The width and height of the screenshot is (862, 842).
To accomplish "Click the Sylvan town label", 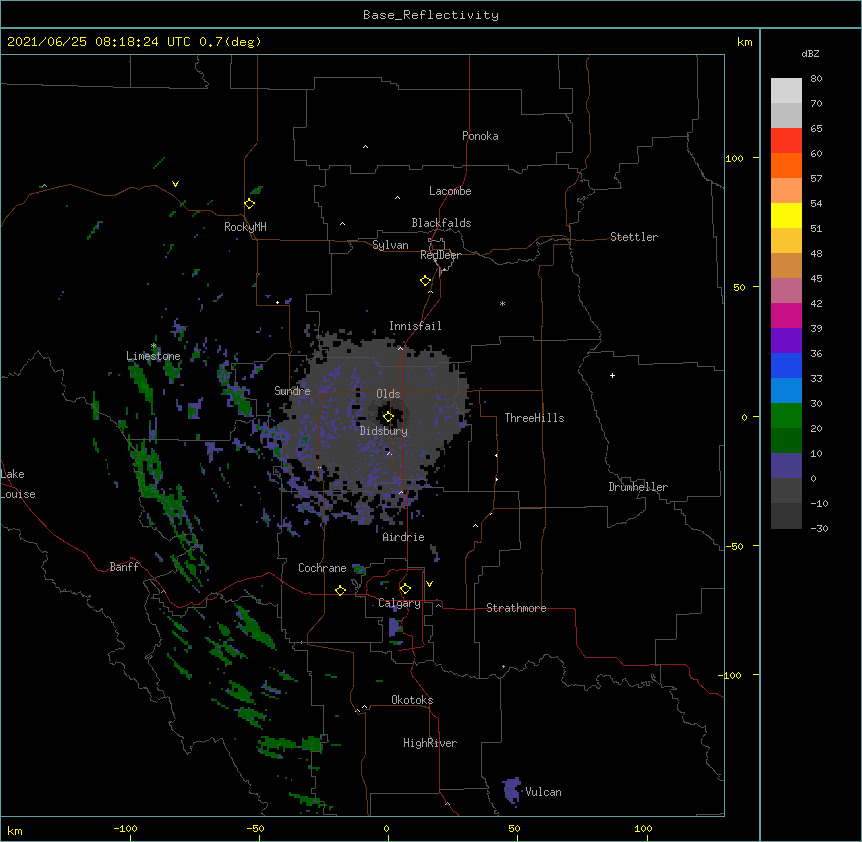I will (390, 245).
